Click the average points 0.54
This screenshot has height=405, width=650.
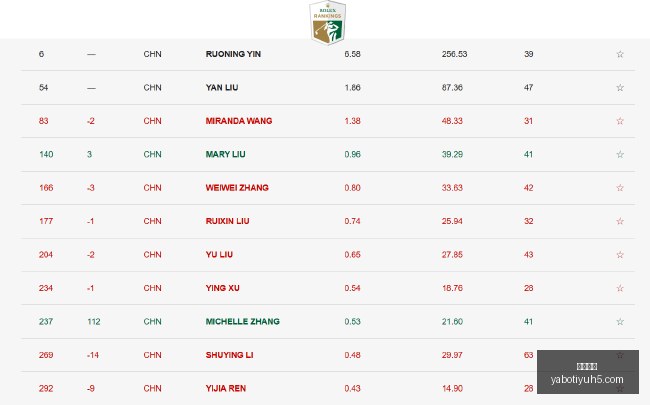coord(352,288)
